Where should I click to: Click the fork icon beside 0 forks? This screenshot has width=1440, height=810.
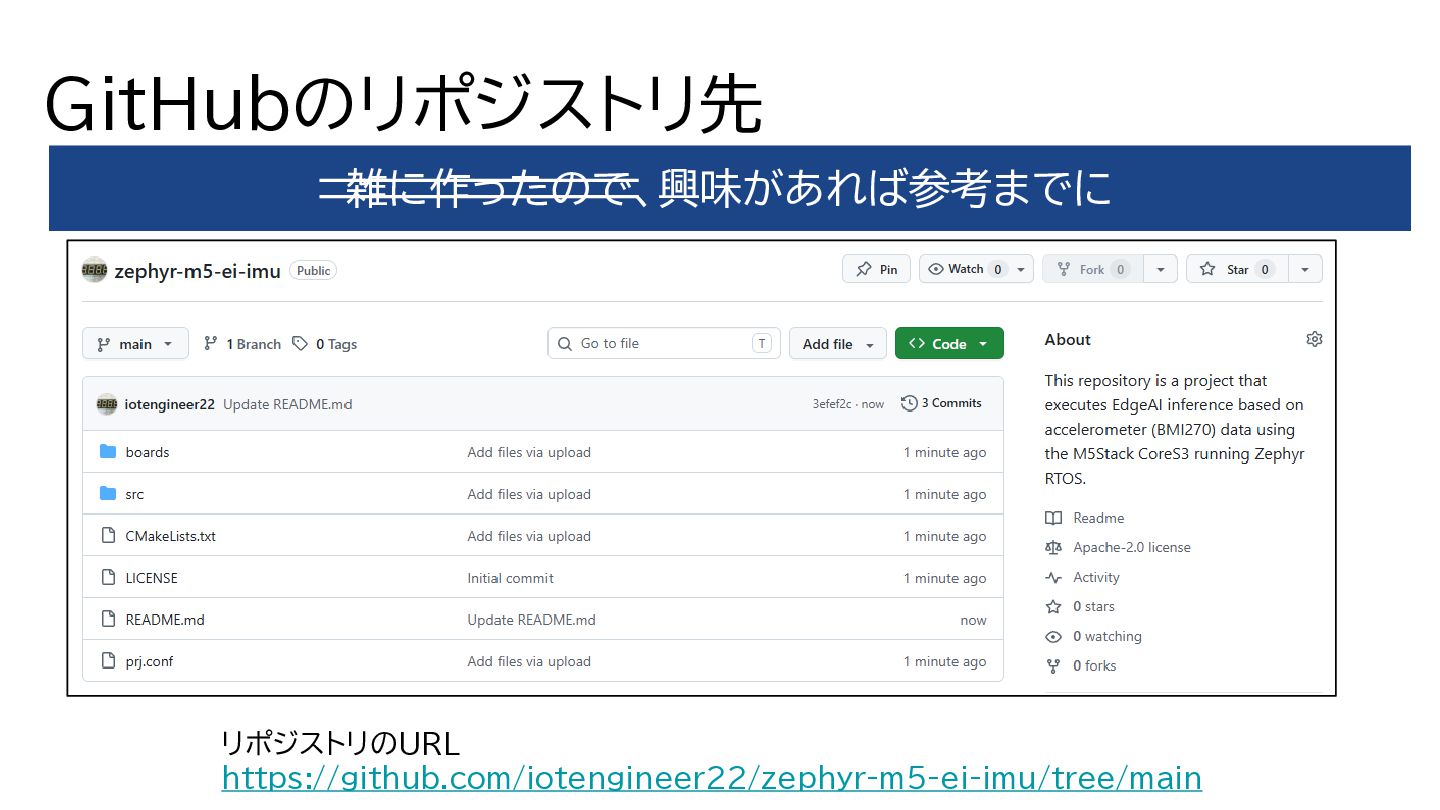[x=1053, y=665]
